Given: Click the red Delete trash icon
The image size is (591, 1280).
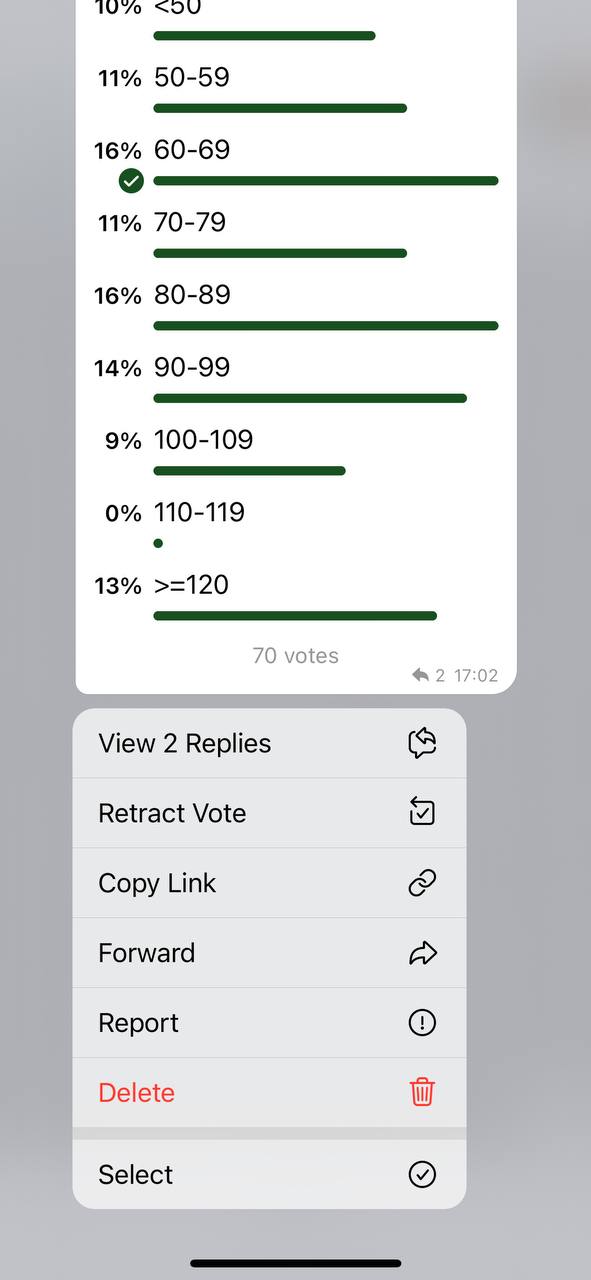Looking at the screenshot, I should (422, 1092).
